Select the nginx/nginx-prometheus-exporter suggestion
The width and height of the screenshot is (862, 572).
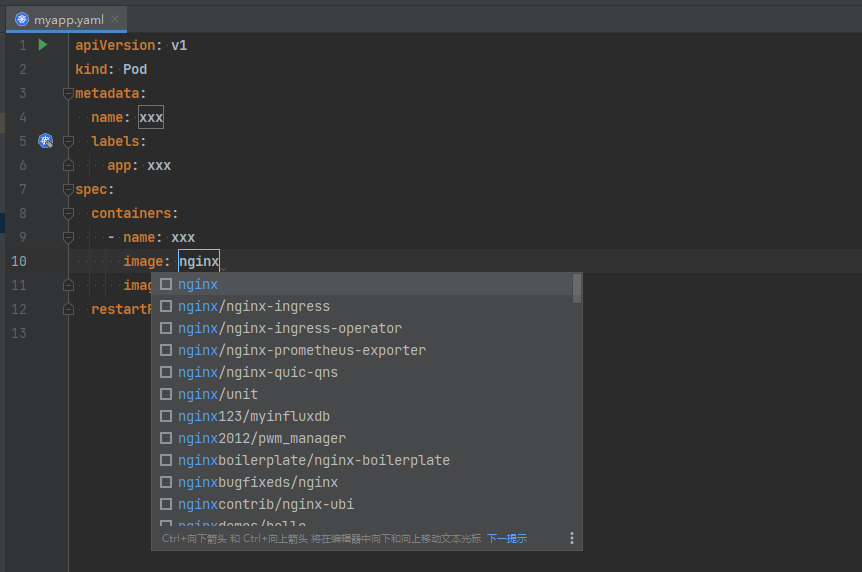coord(302,350)
